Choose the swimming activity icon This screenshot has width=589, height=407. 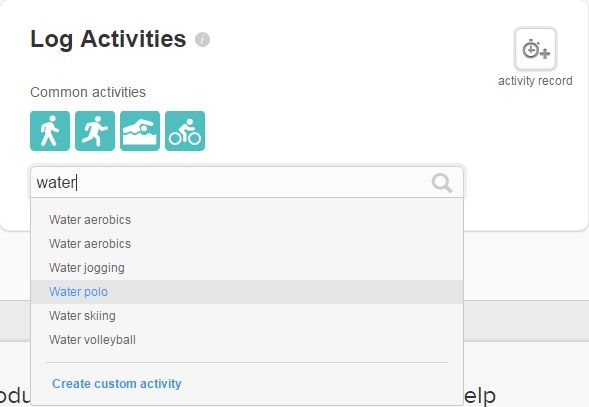point(140,131)
